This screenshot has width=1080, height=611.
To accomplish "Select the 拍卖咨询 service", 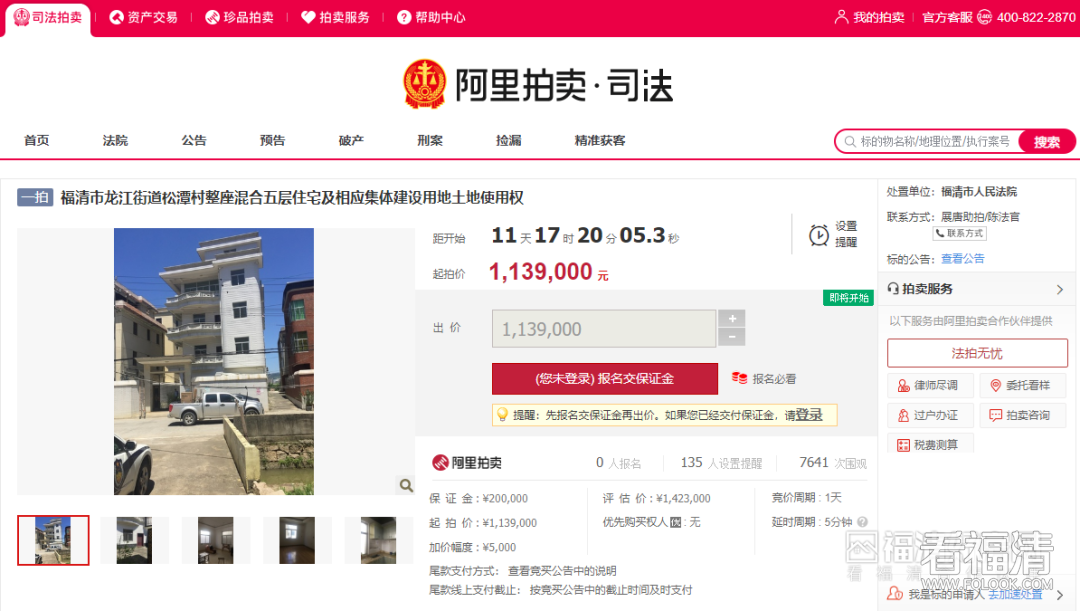I will [x=1023, y=415].
